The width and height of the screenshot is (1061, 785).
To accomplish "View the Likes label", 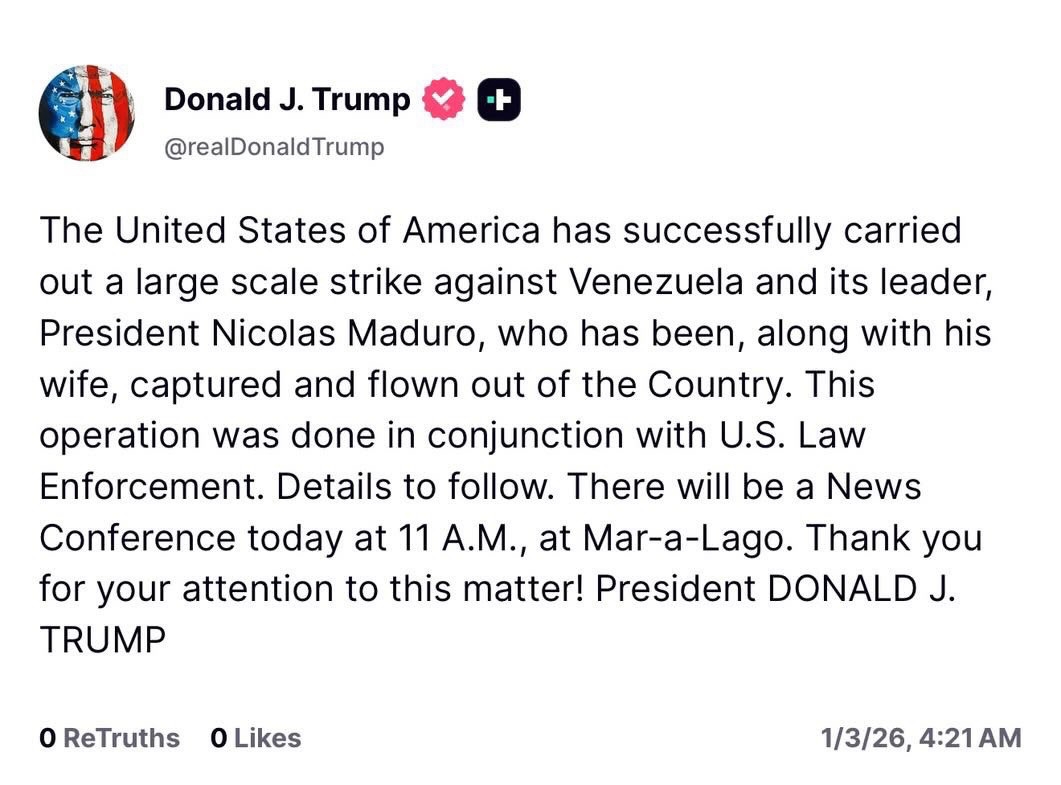I will point(267,739).
